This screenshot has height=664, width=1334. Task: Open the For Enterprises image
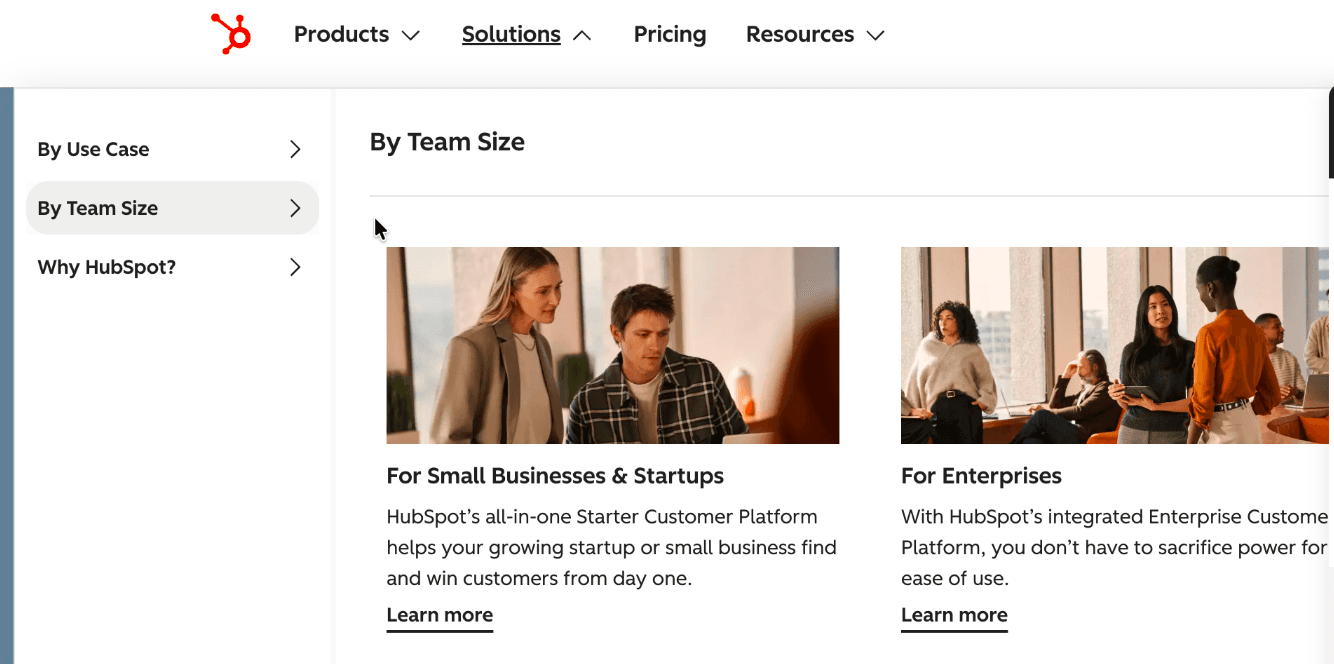tap(1117, 345)
